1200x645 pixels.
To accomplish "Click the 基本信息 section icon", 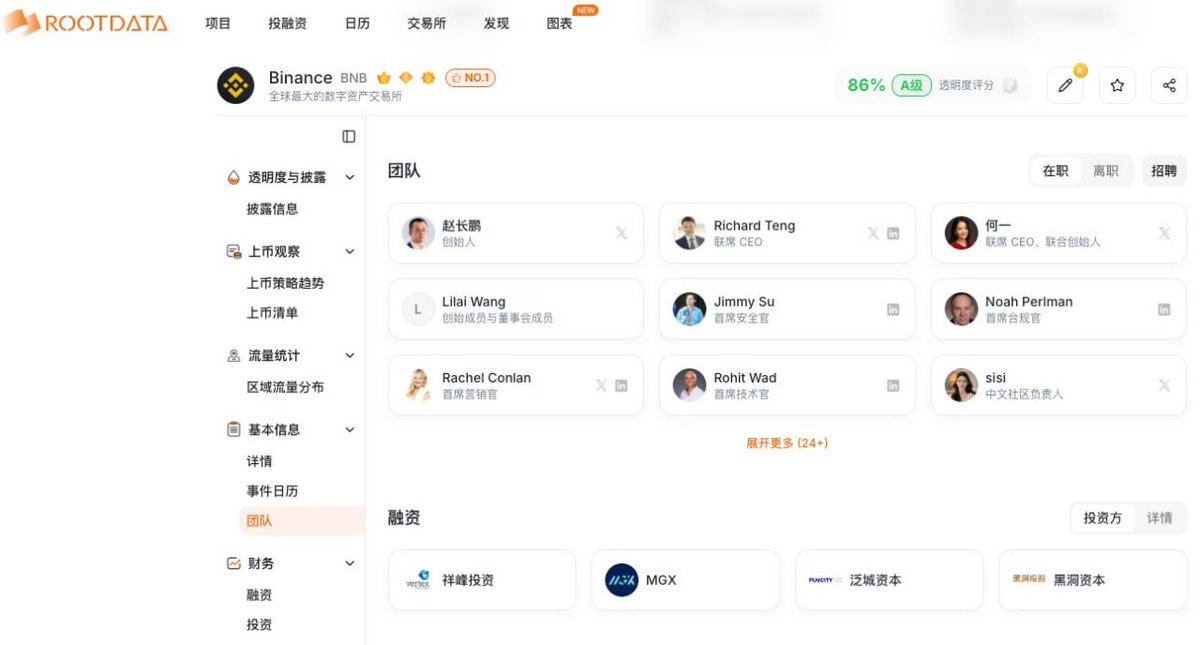I will (233, 429).
